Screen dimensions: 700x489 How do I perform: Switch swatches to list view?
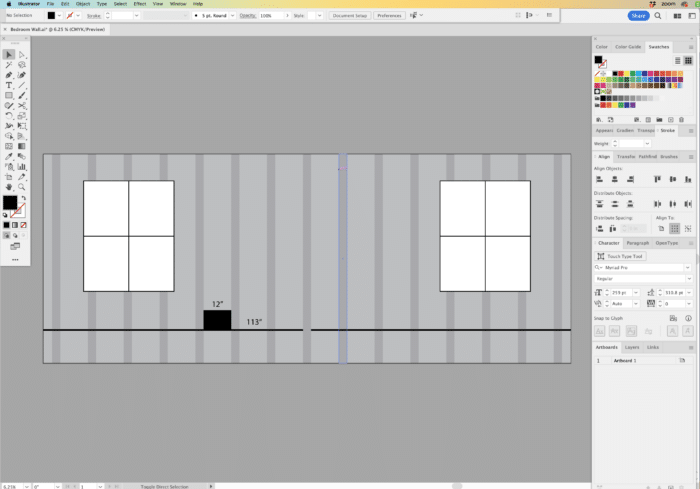(676, 61)
